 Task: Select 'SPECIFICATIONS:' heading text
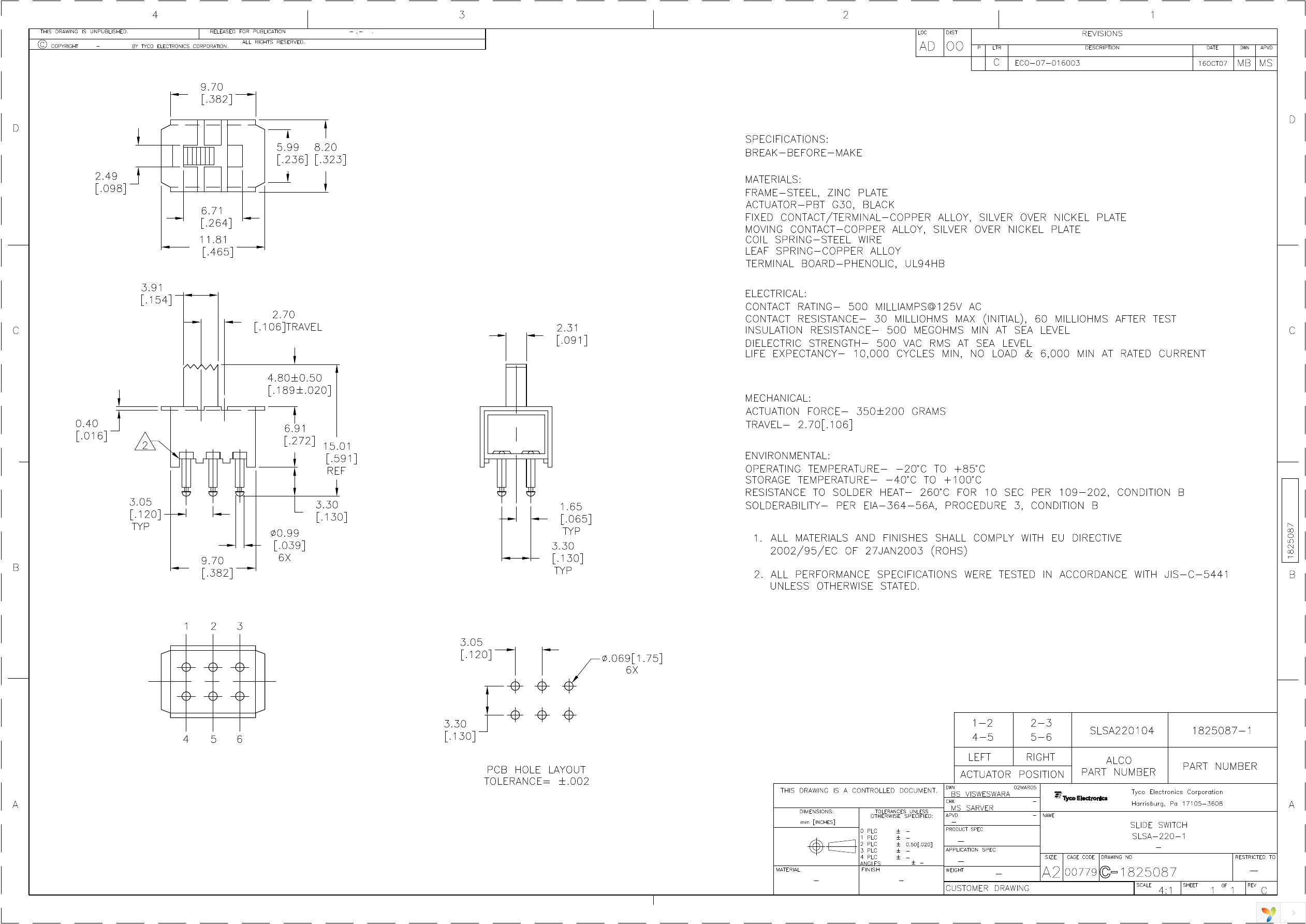click(x=787, y=139)
